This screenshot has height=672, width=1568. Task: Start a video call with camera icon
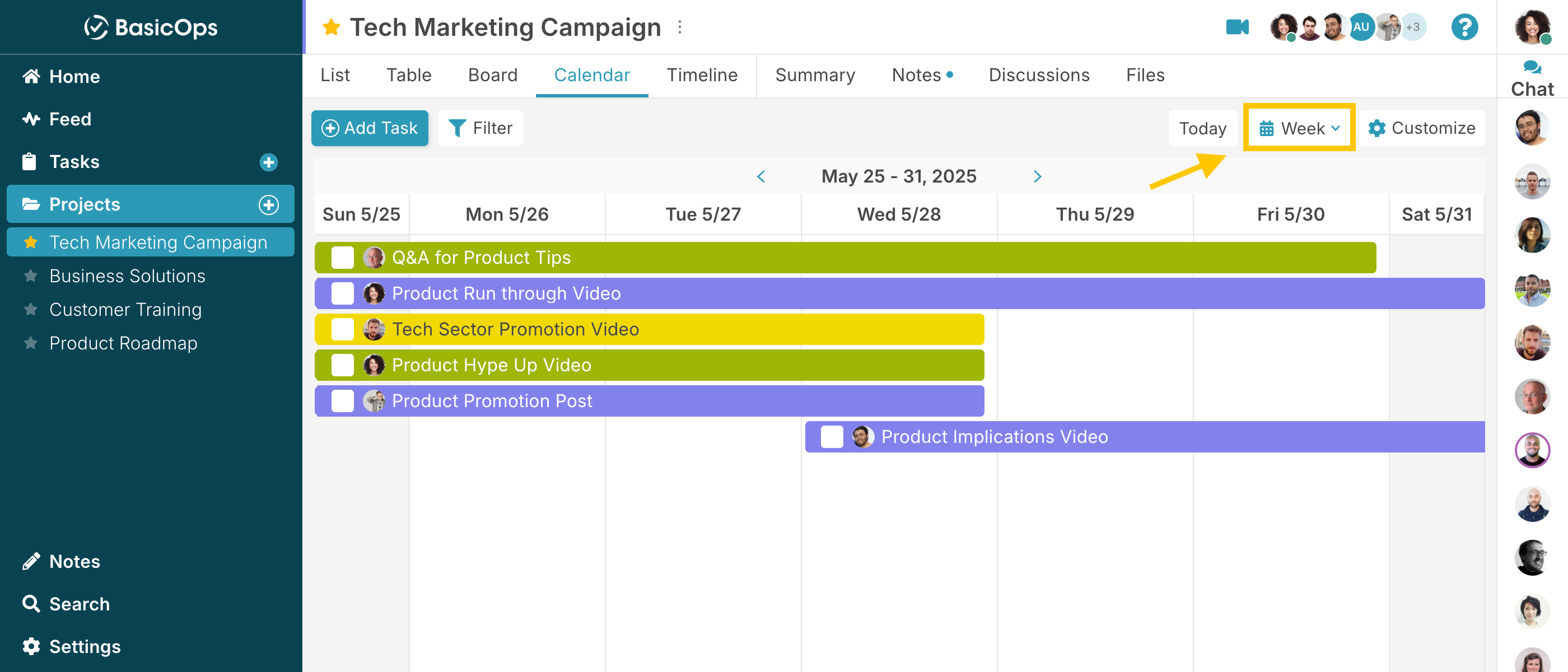point(1237,27)
